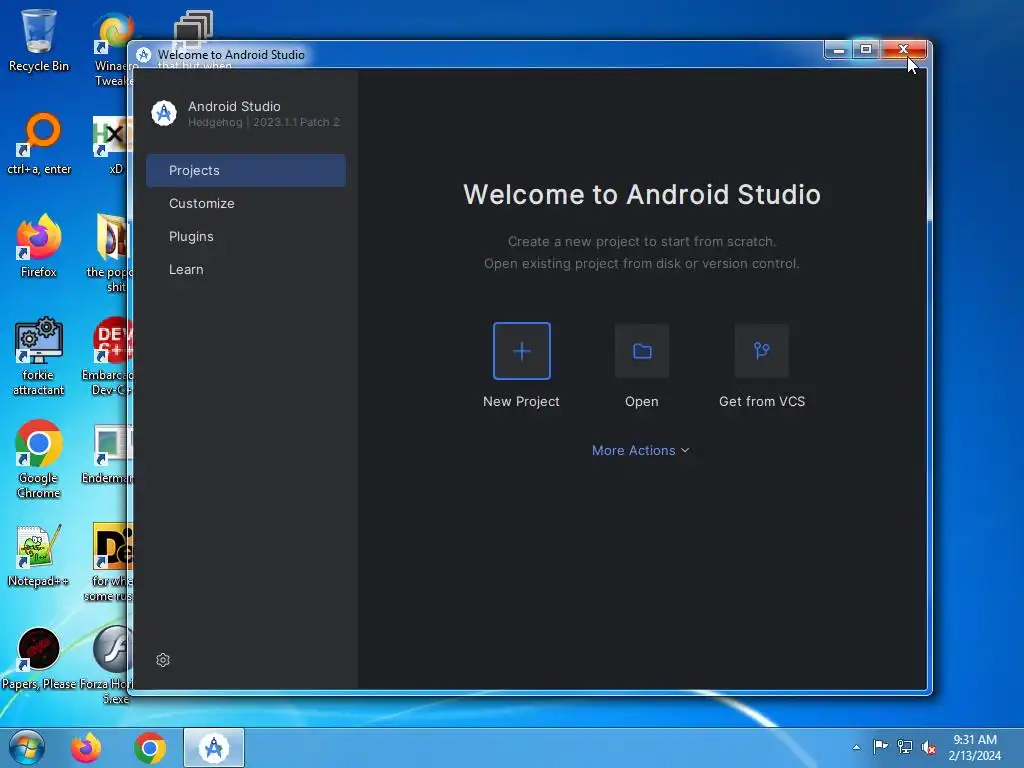Open the Plugins tab

[x=246, y=236]
